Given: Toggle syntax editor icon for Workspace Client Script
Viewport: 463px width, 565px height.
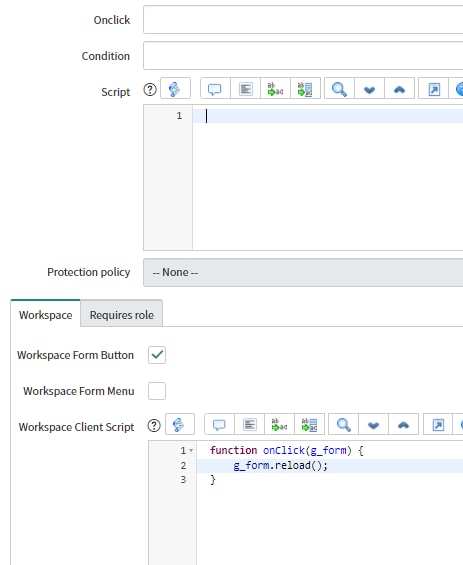Looking at the screenshot, I should pos(179,424).
